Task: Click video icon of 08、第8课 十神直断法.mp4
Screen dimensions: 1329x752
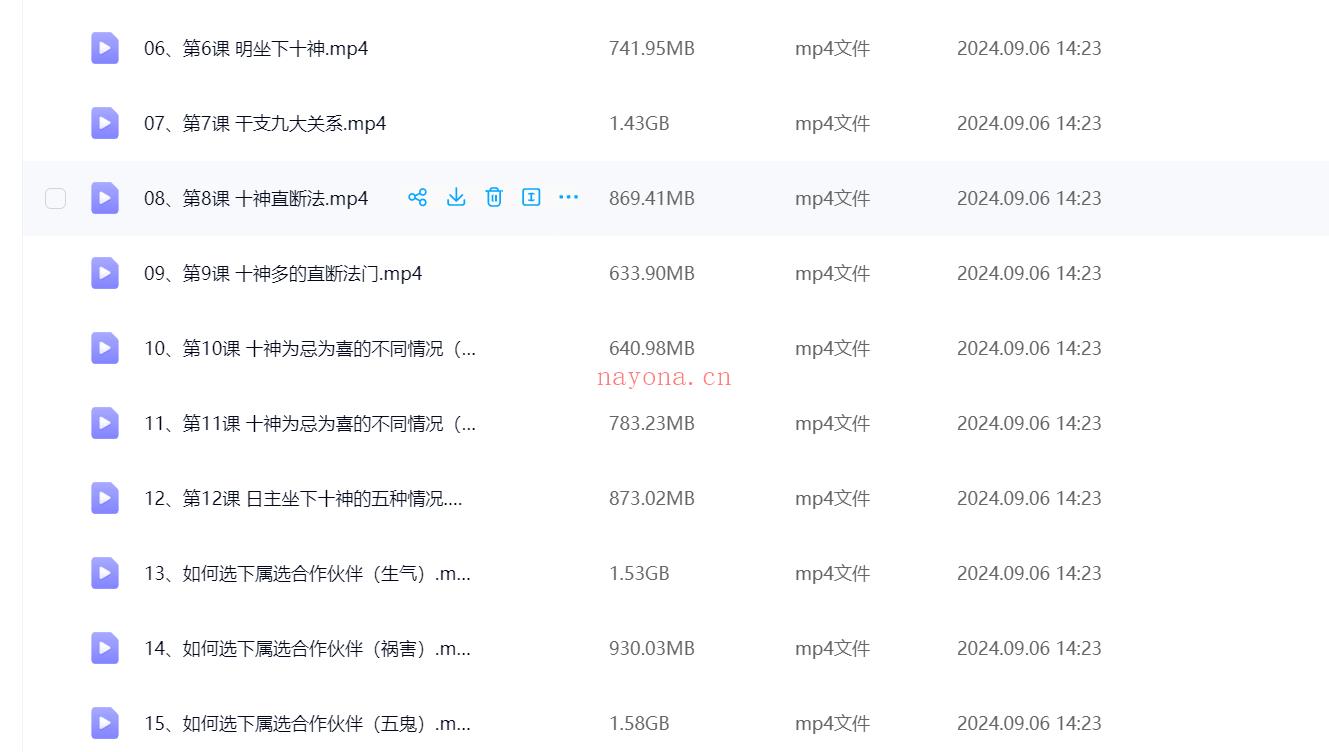Action: [105, 198]
